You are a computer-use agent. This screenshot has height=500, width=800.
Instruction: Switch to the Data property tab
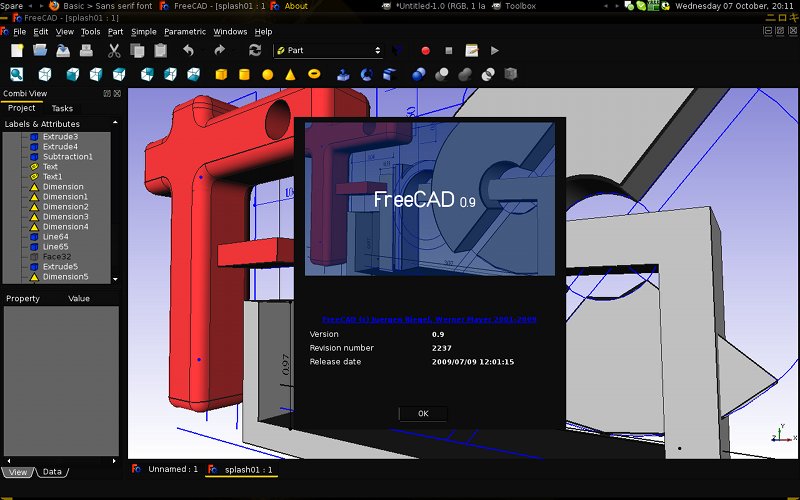[x=52, y=471]
